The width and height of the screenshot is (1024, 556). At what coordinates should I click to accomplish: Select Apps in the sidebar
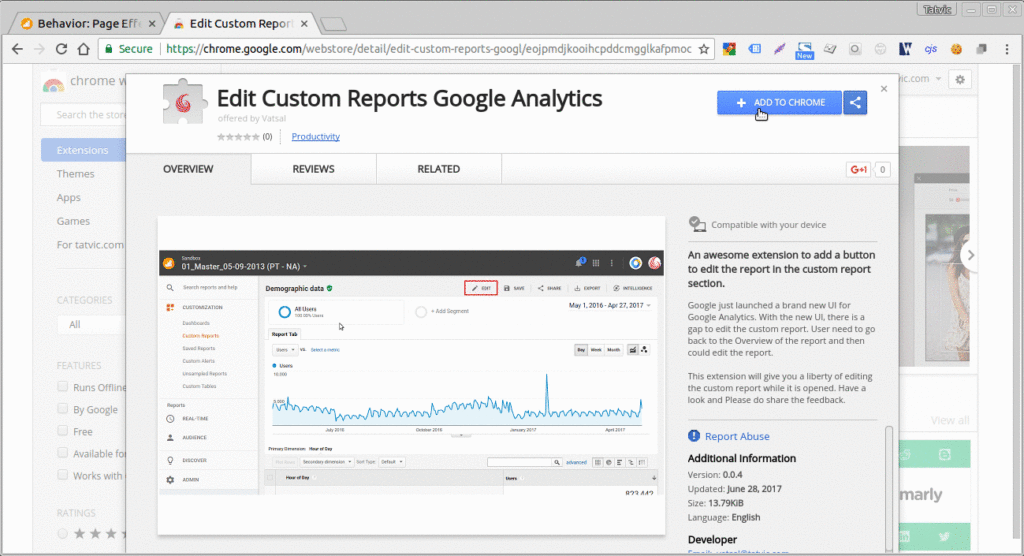(69, 197)
